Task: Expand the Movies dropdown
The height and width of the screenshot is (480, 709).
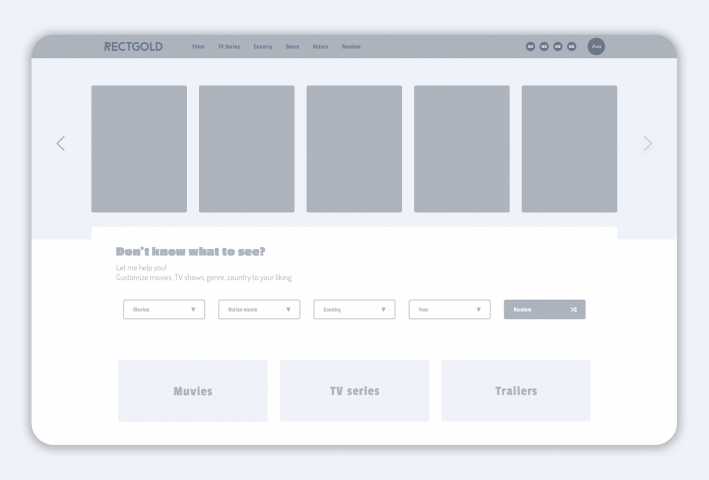Action: point(164,310)
